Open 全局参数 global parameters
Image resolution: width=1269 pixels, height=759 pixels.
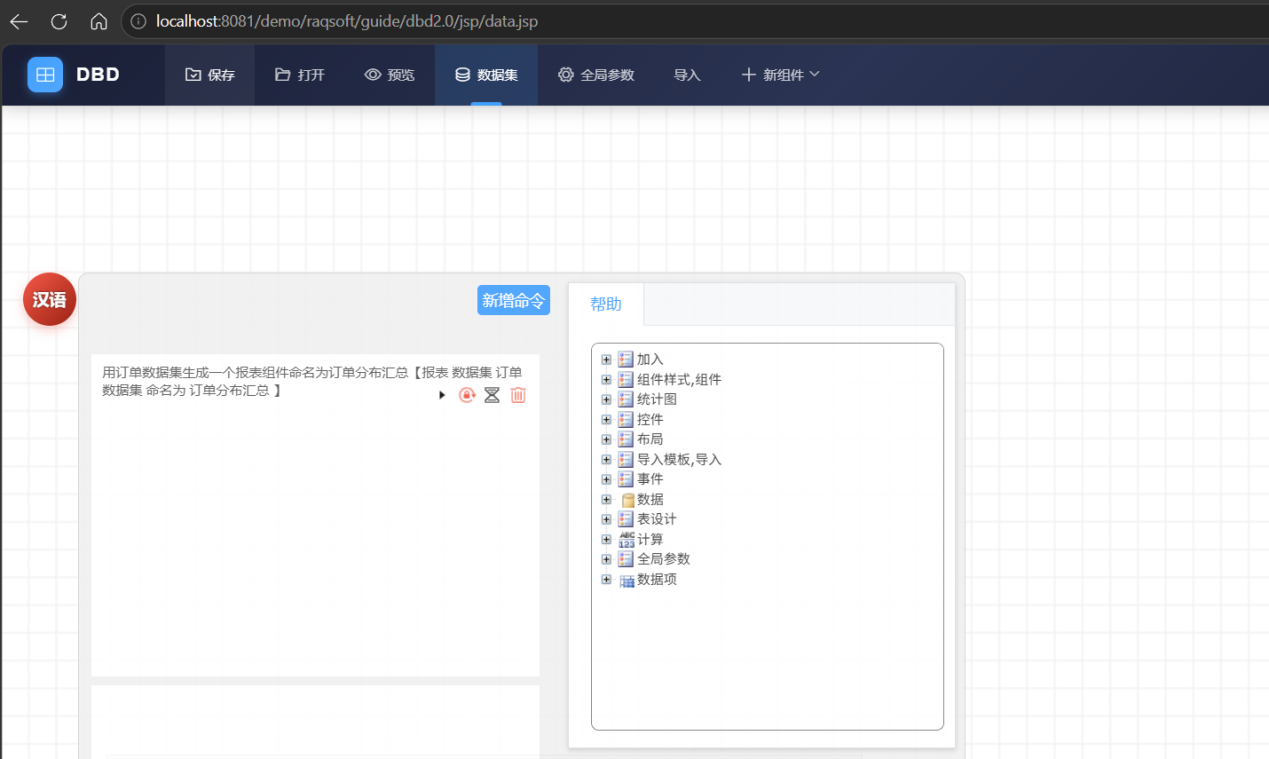[x=596, y=75]
